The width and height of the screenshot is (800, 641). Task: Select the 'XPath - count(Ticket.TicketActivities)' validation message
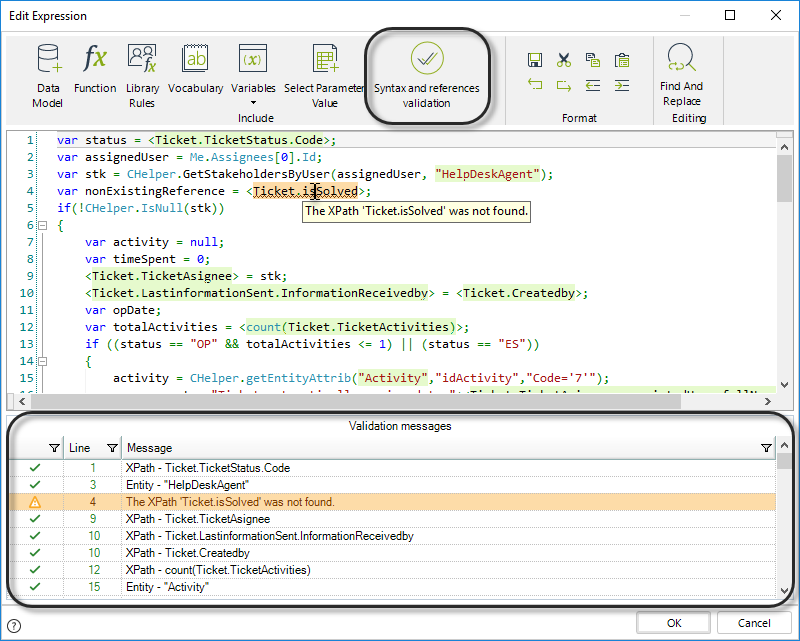click(392, 570)
